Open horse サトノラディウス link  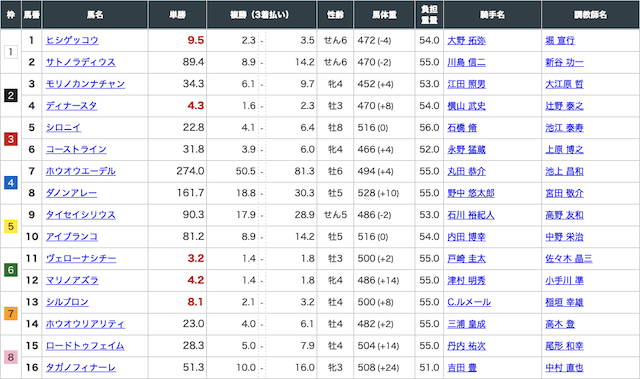80,62
